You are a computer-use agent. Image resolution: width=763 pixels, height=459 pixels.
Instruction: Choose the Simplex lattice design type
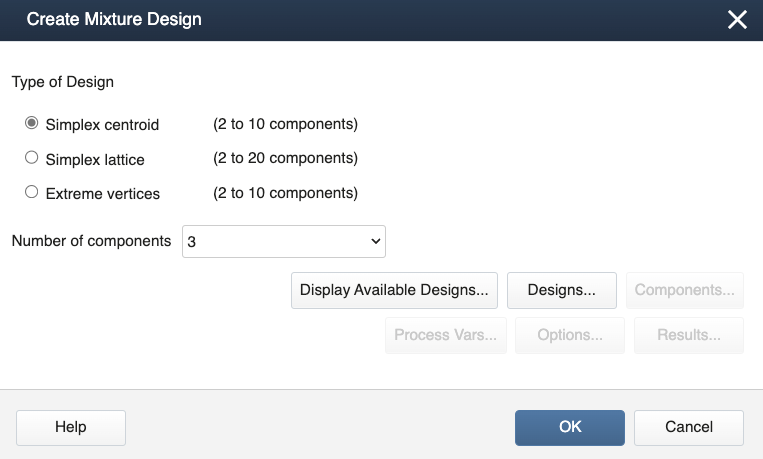(x=32, y=158)
